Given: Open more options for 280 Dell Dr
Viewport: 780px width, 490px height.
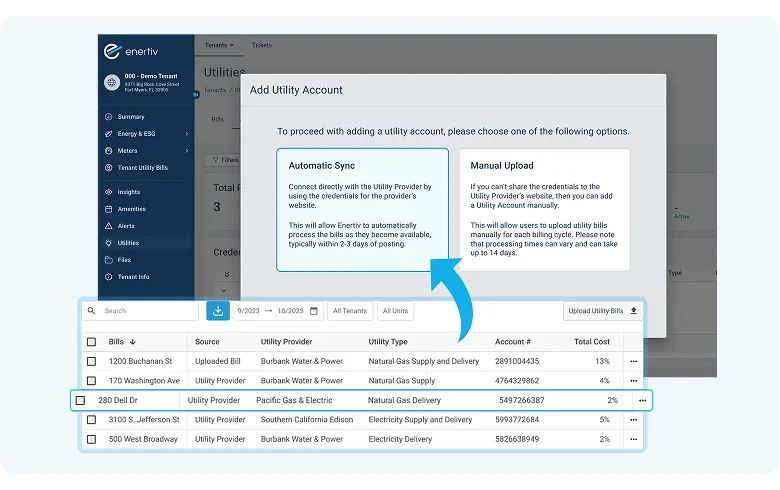Looking at the screenshot, I should tap(642, 400).
